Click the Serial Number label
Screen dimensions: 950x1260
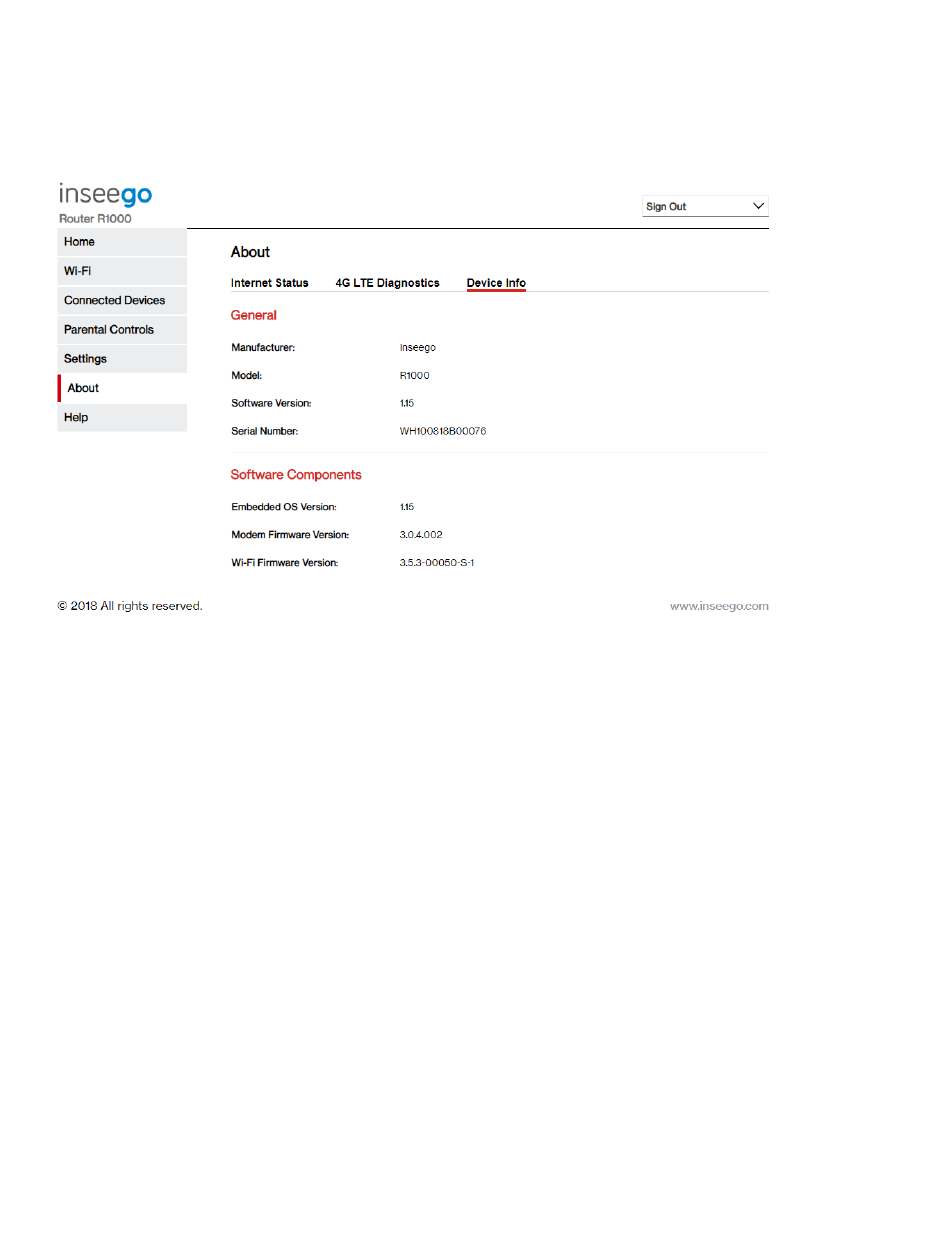(x=265, y=431)
